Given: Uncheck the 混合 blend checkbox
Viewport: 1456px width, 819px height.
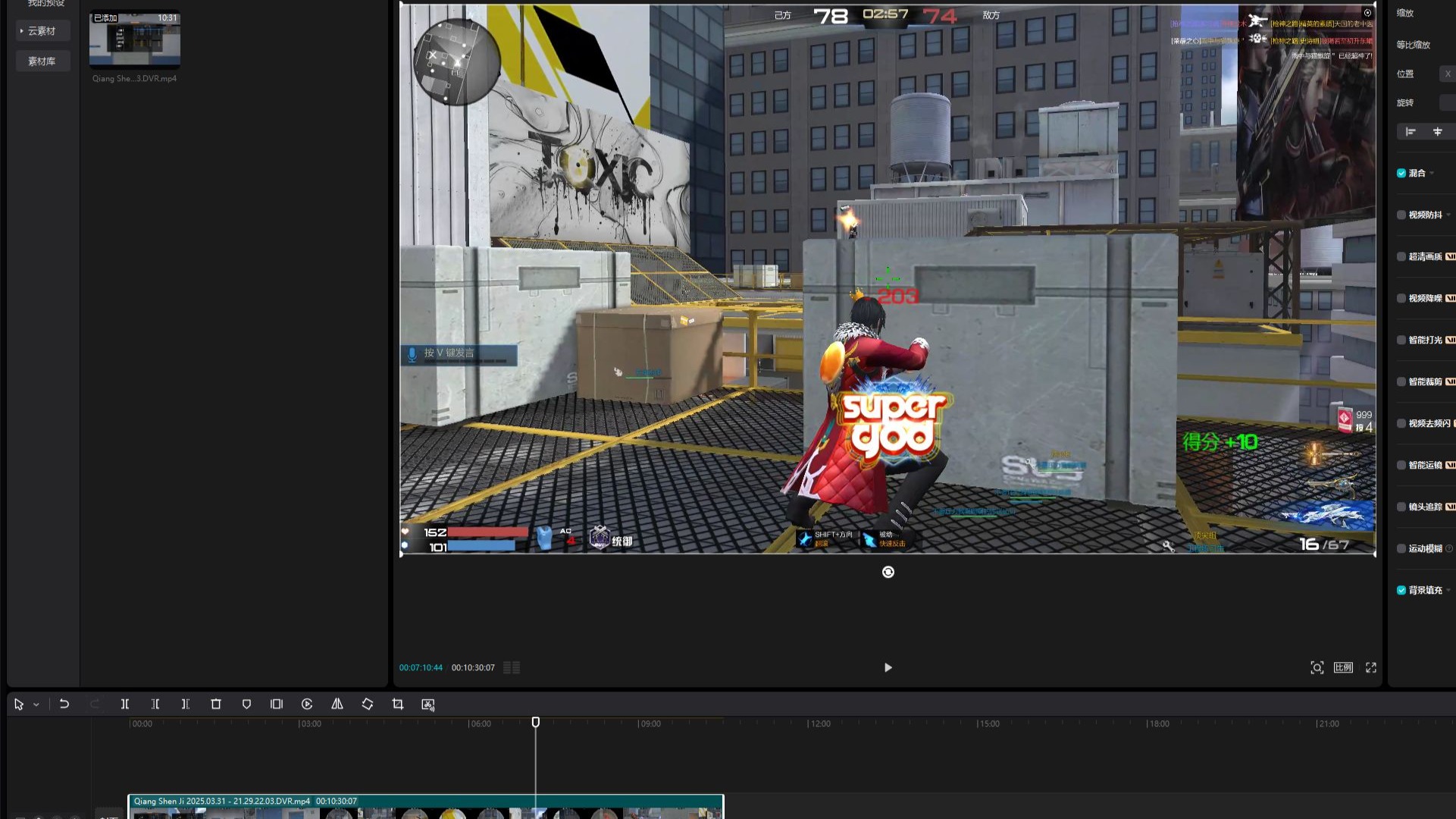Looking at the screenshot, I should point(1401,173).
